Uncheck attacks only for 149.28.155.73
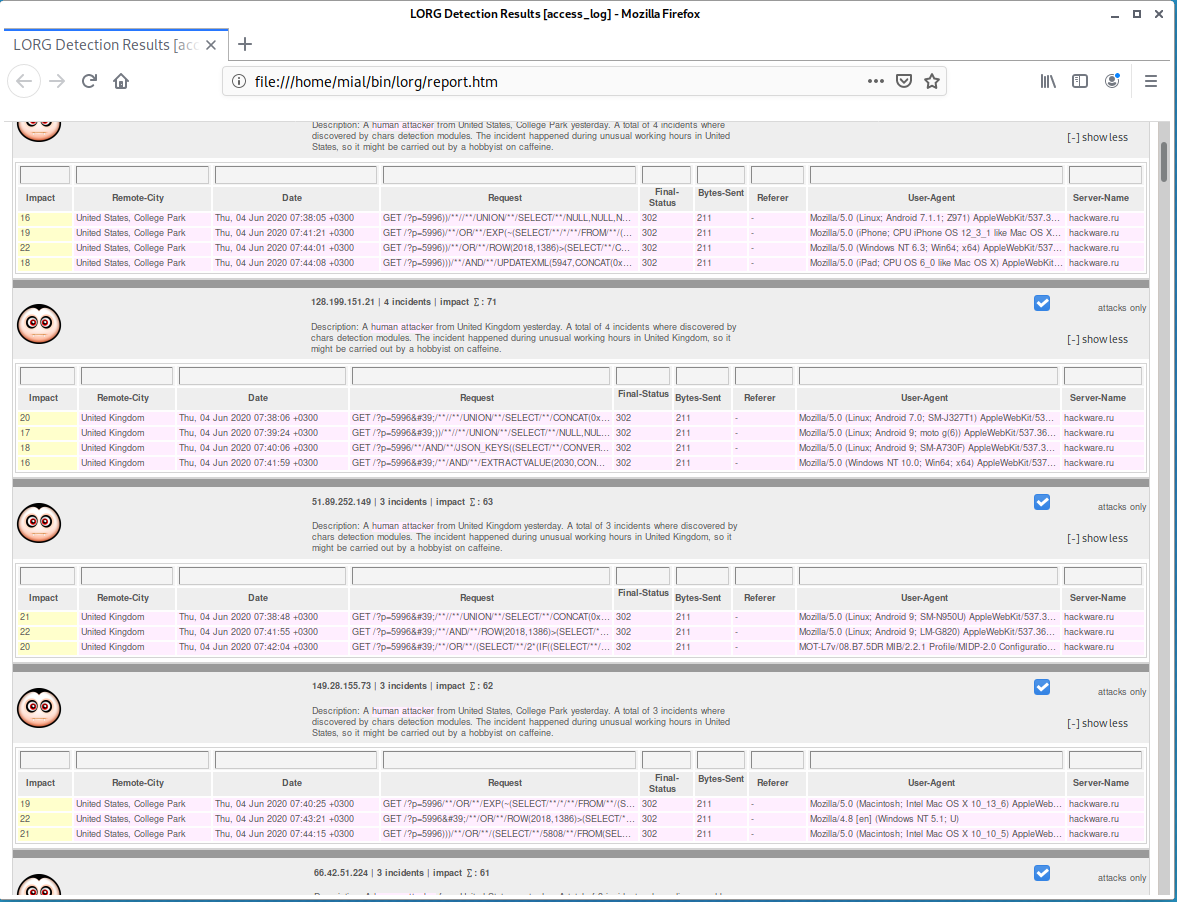Viewport: 1177px width, 902px height. tap(1042, 687)
